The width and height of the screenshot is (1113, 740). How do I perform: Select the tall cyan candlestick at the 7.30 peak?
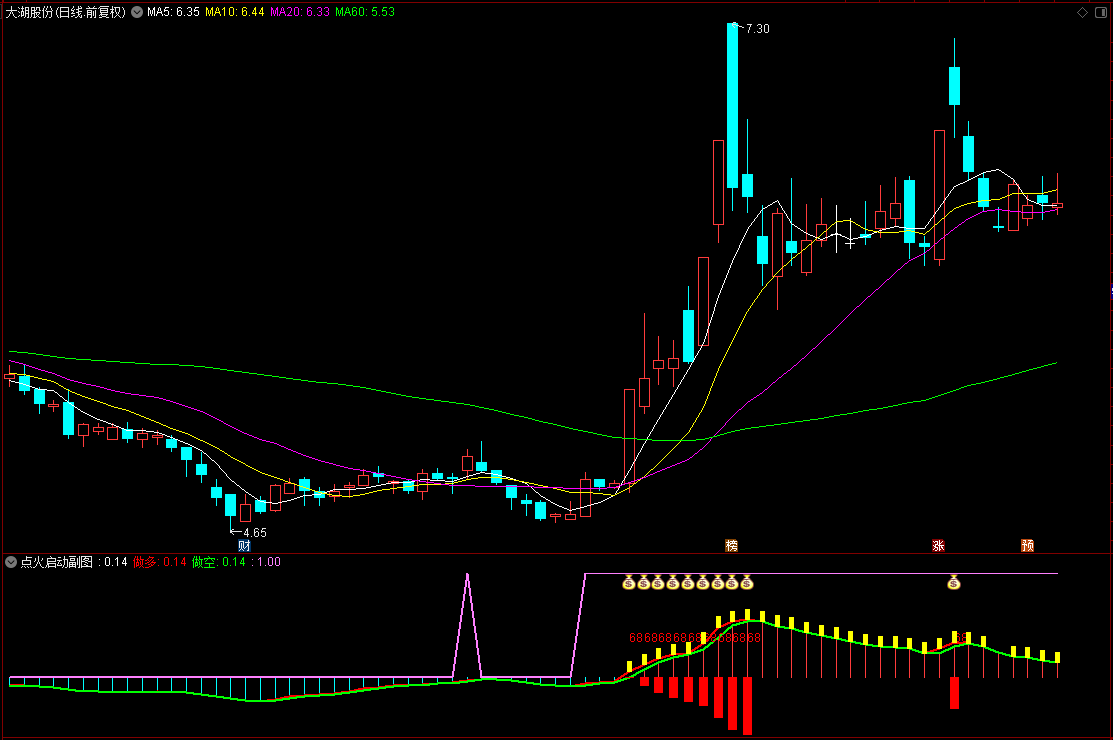tap(733, 105)
